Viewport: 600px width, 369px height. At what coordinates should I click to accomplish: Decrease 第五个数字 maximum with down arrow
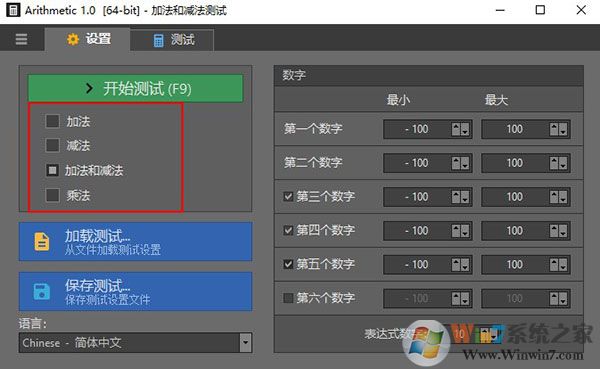pos(563,264)
